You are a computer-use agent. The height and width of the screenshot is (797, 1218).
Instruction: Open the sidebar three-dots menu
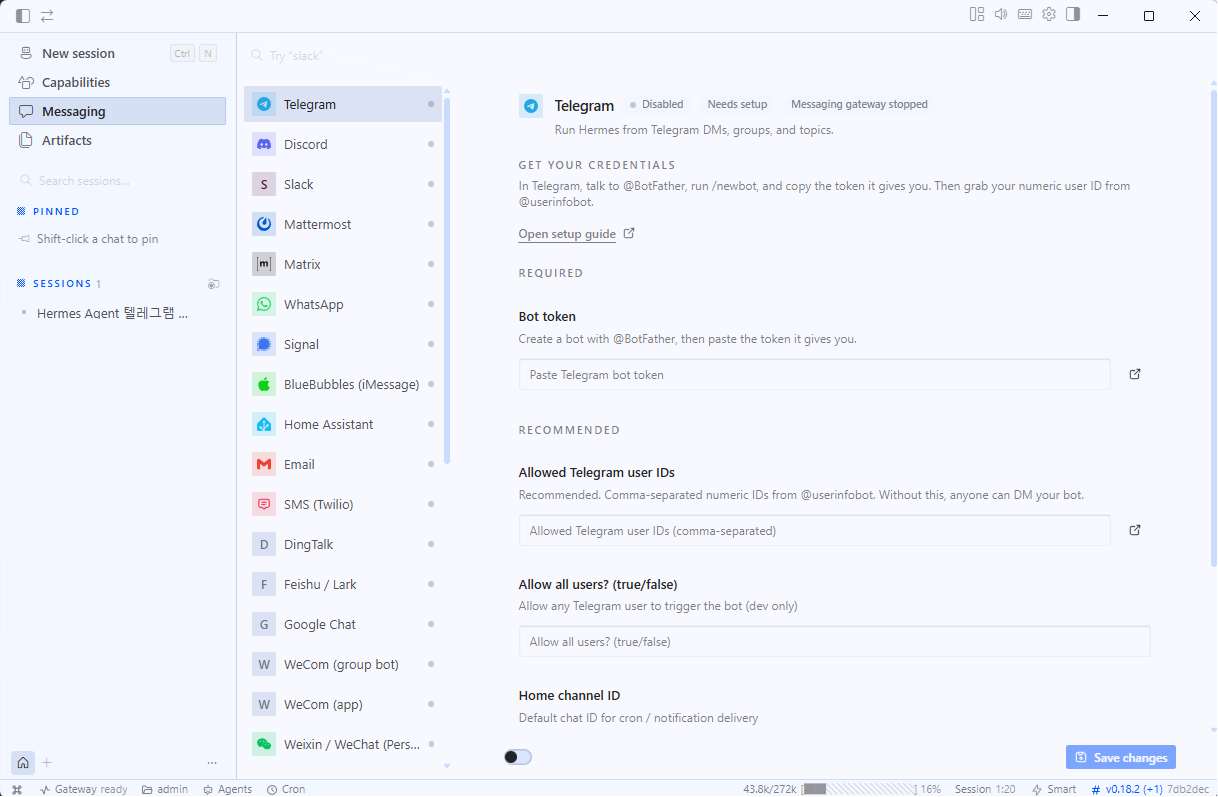[212, 762]
